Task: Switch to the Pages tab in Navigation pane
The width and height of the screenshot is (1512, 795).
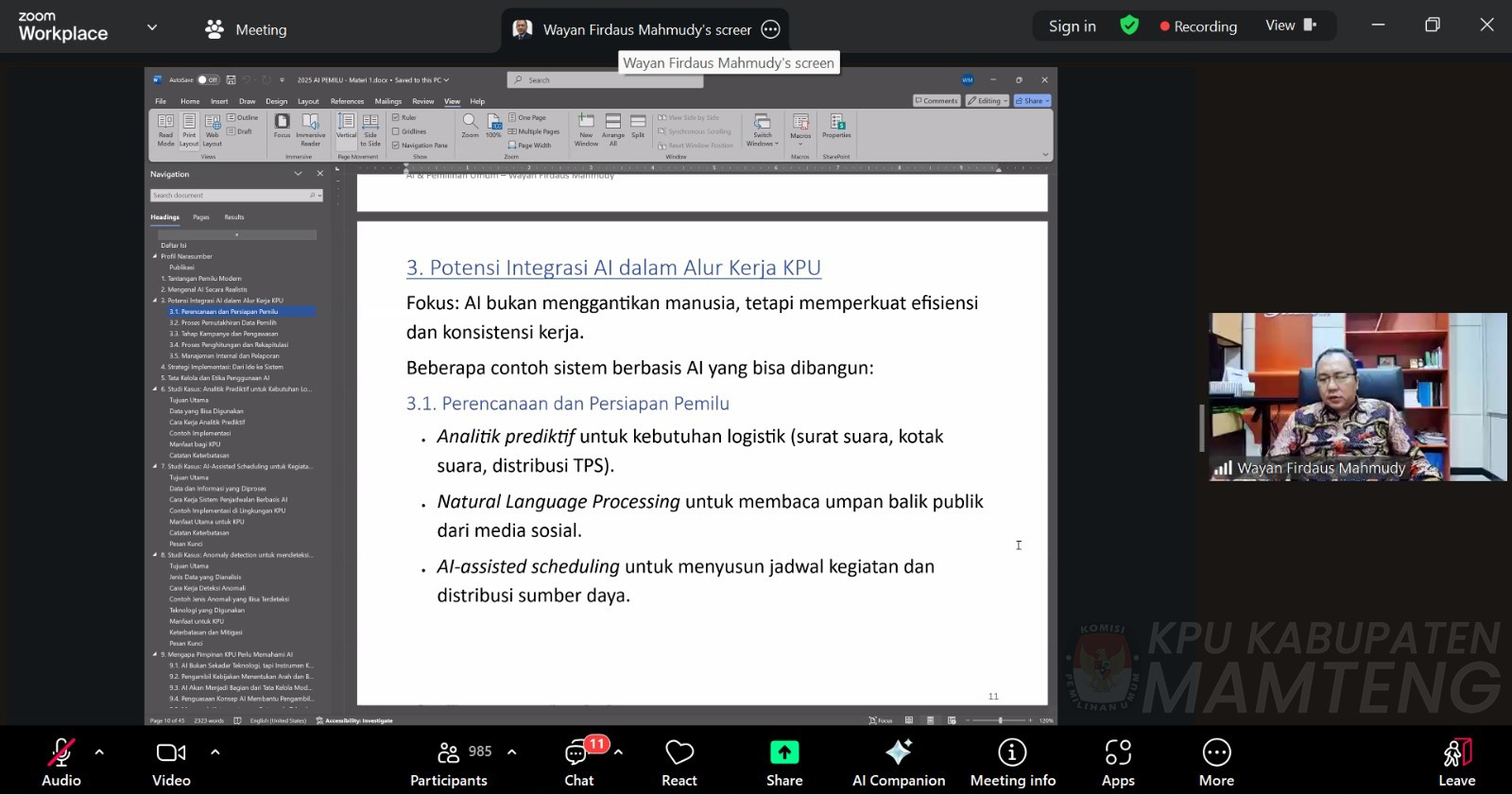Action: click(x=201, y=217)
